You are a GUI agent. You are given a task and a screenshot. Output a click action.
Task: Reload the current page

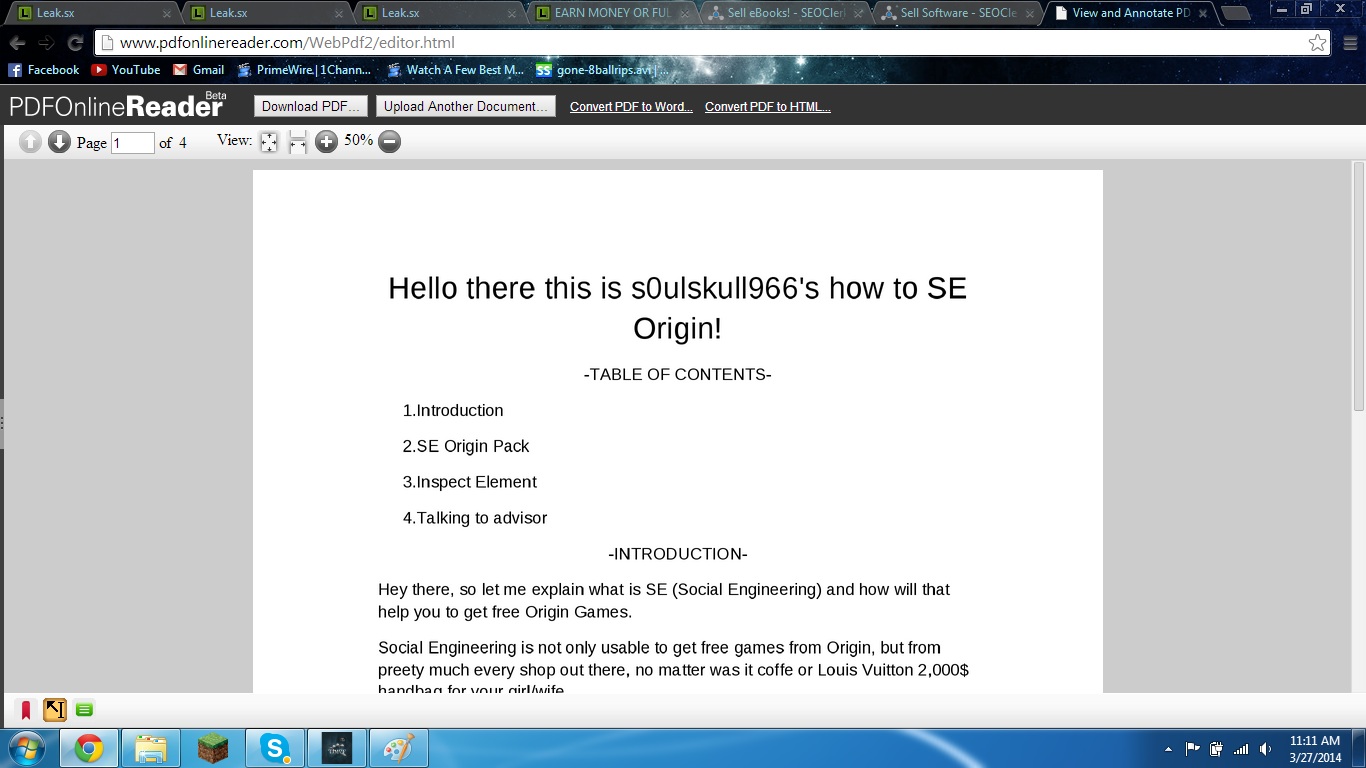[x=75, y=43]
